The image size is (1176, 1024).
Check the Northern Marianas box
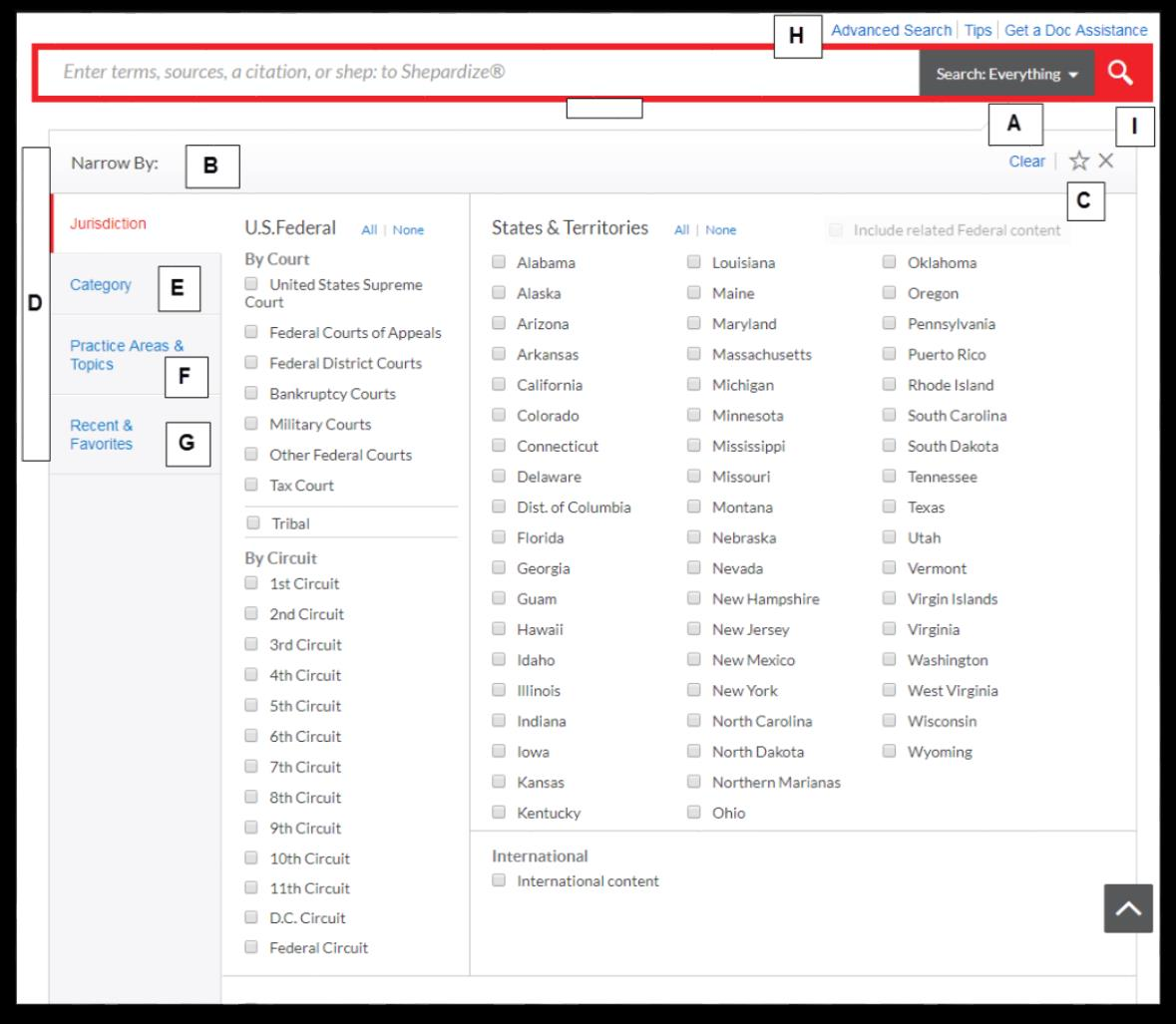coord(694,781)
